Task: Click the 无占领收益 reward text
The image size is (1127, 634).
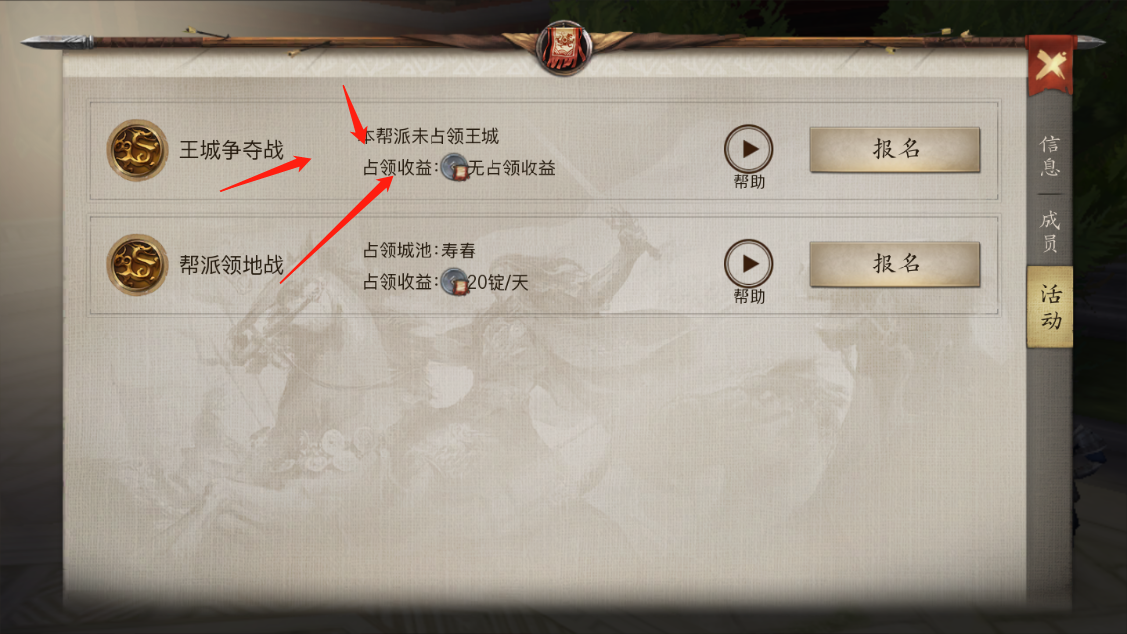Action: coord(512,168)
